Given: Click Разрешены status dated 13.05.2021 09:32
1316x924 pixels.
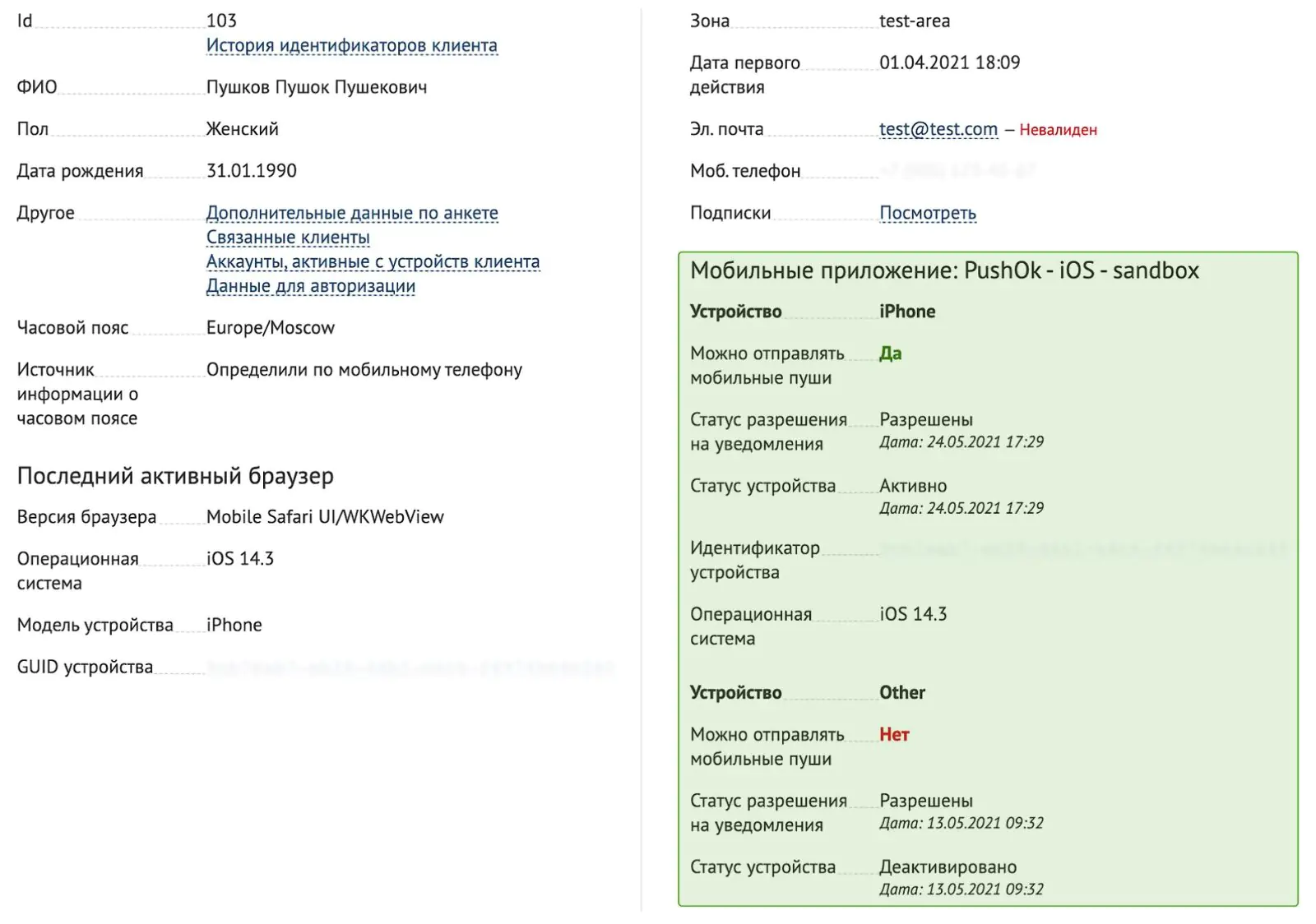Looking at the screenshot, I should click(926, 802).
